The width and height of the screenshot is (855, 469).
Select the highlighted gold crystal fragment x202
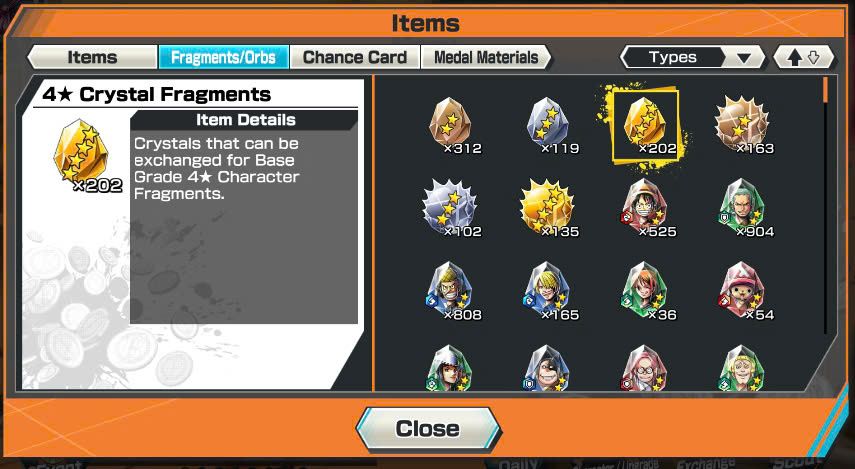pos(646,125)
